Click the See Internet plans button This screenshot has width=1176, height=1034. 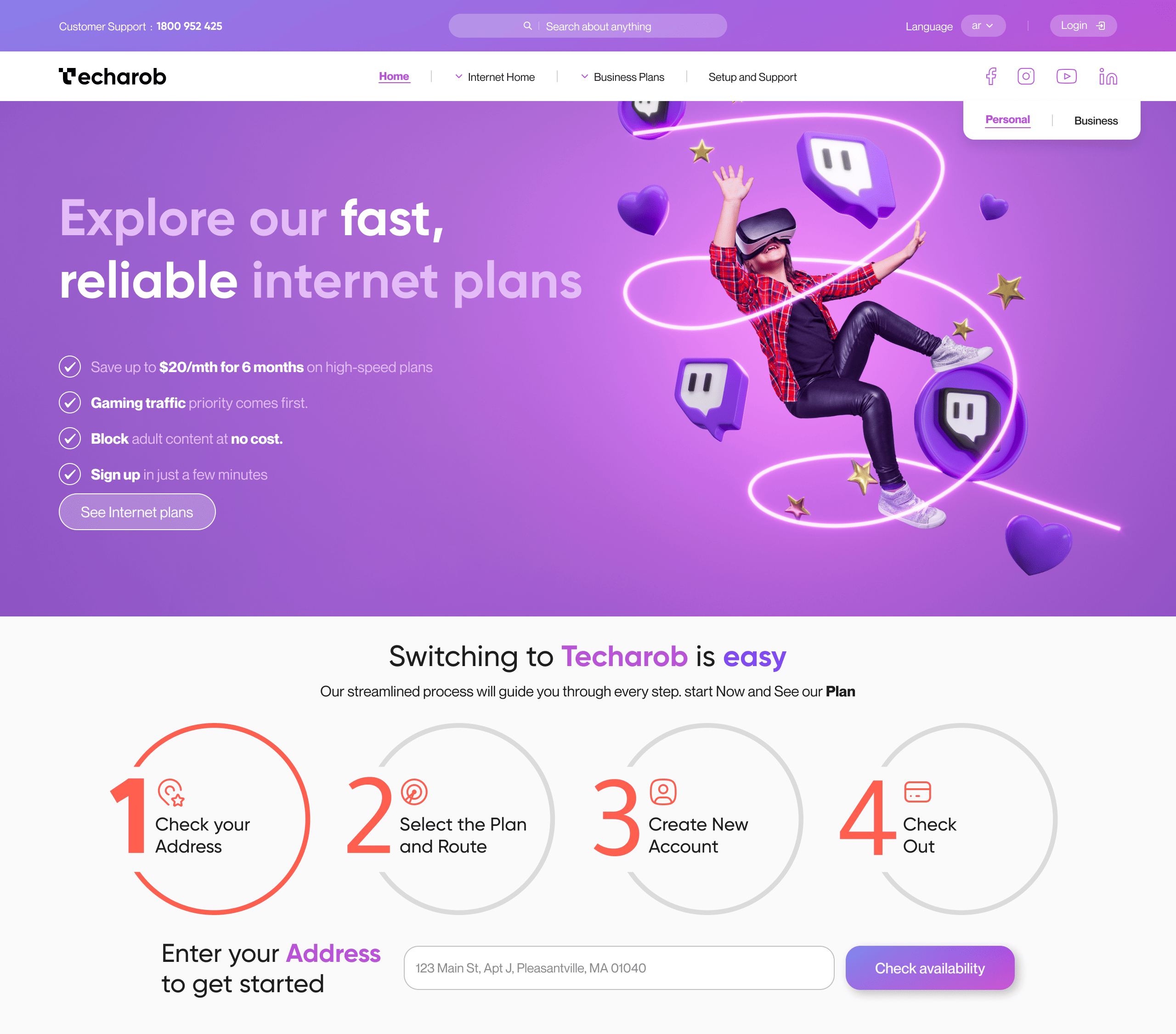[137, 512]
